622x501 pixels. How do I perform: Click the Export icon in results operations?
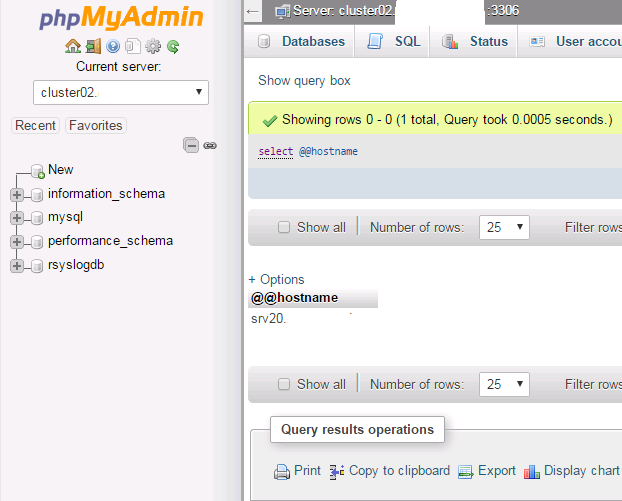466,472
